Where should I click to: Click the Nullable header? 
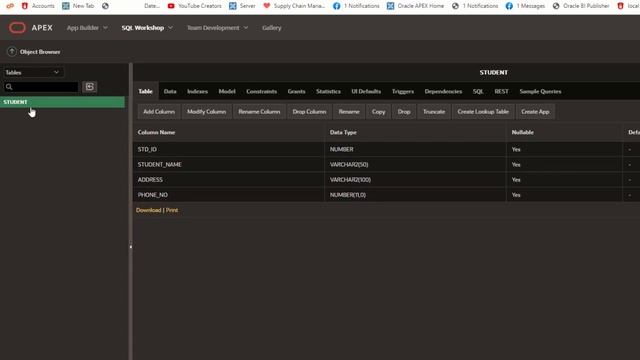pos(522,132)
